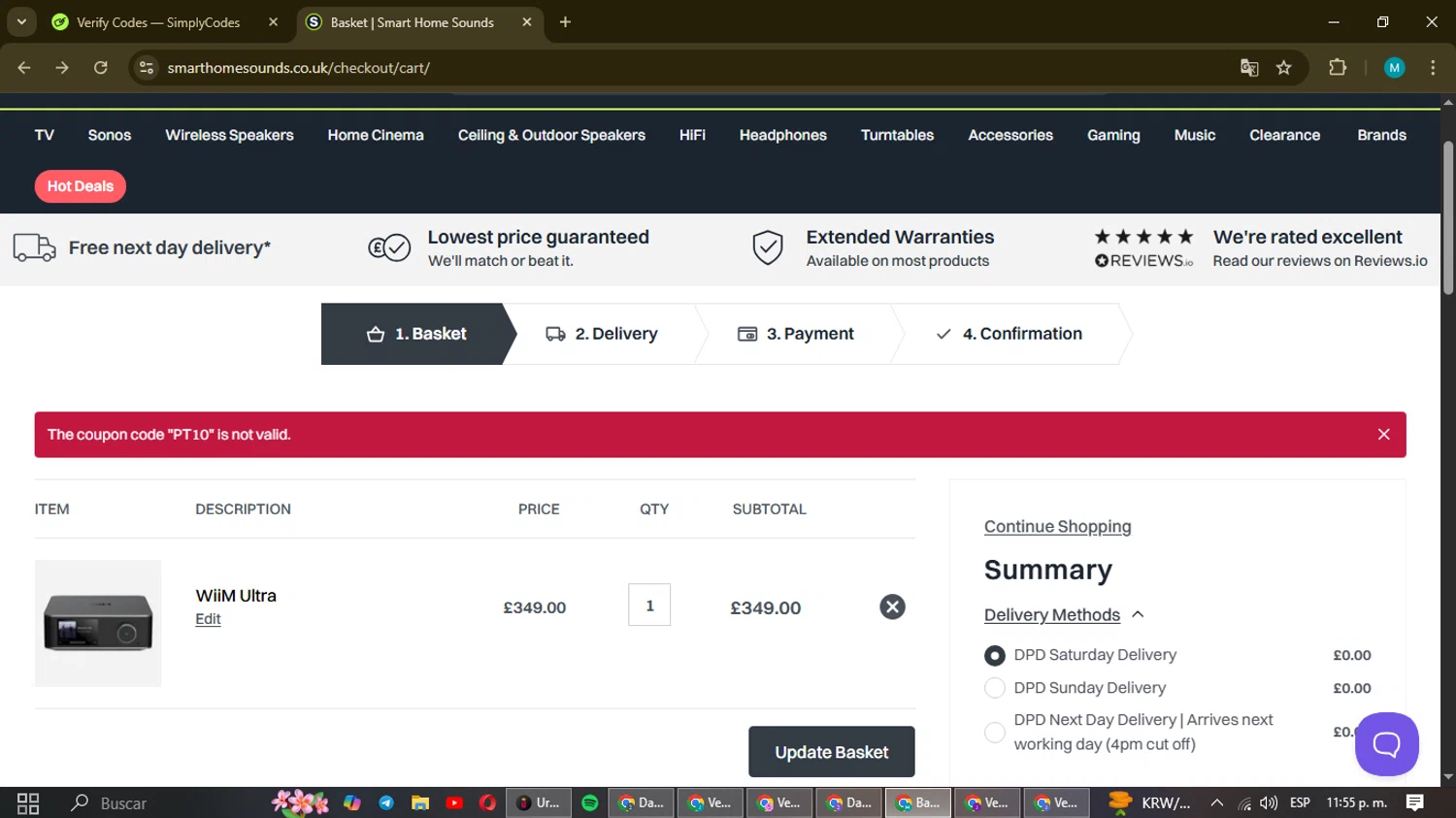Open Spotify from the taskbar
The image size is (1456, 818).
pyautogui.click(x=589, y=803)
